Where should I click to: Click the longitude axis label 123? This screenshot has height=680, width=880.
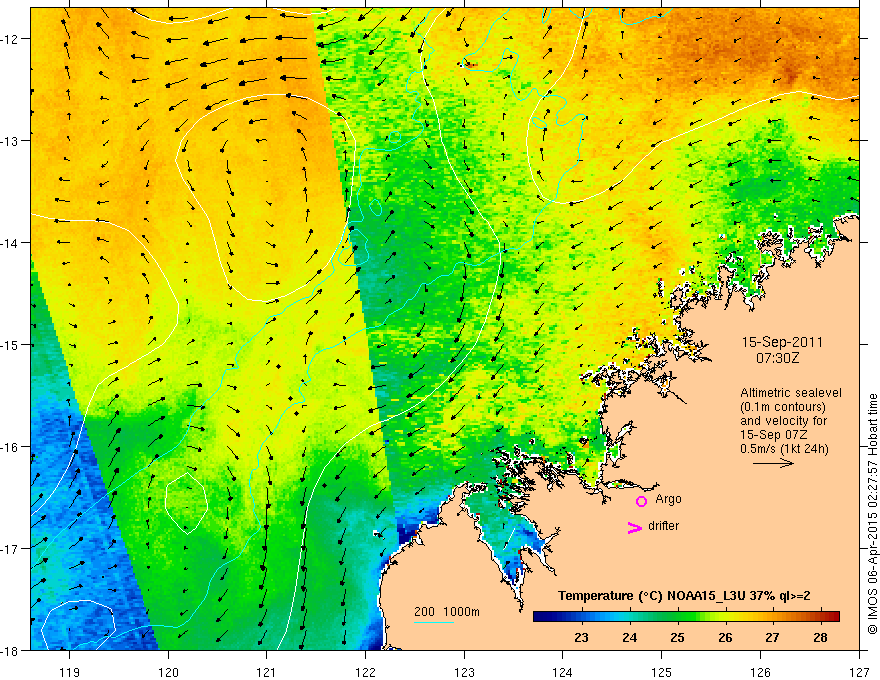pyautogui.click(x=464, y=672)
